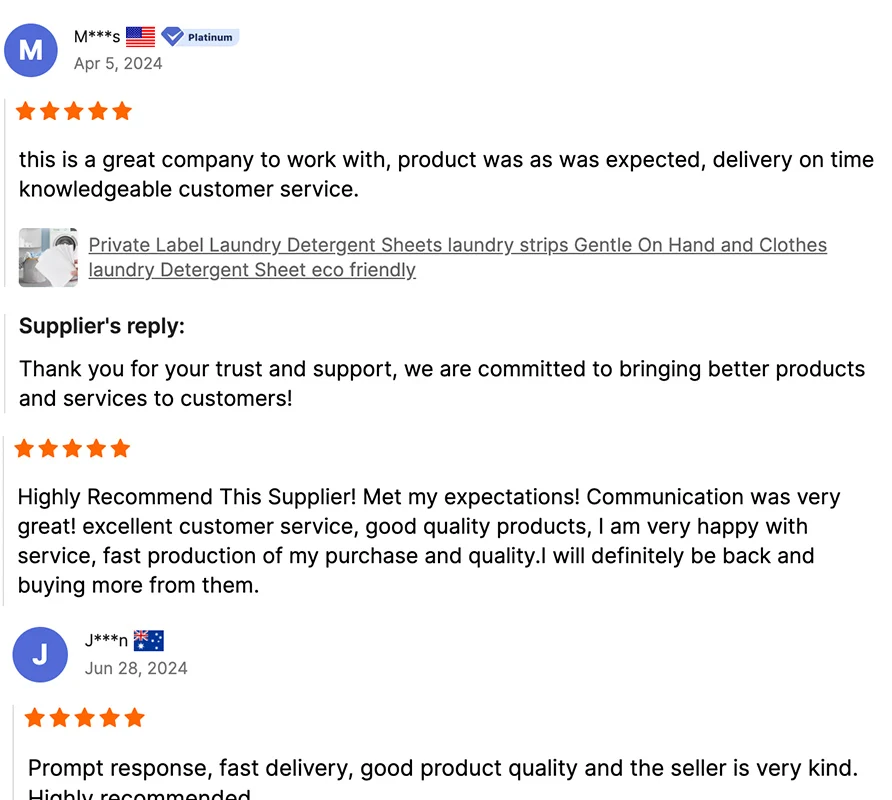Click reviewer name M***s
This screenshot has width=892, height=800.
click(x=97, y=37)
